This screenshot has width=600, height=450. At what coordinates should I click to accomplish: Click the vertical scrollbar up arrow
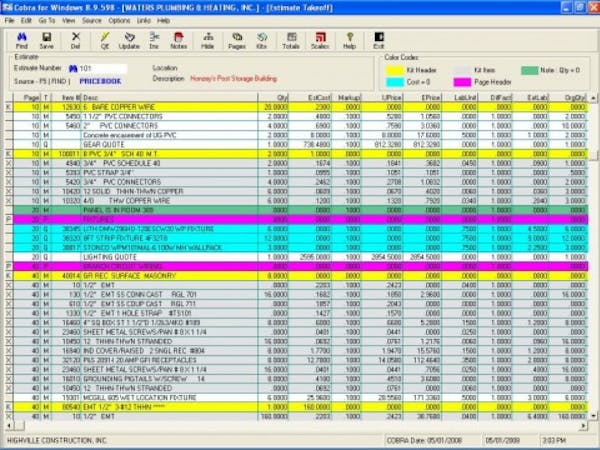coord(593,98)
